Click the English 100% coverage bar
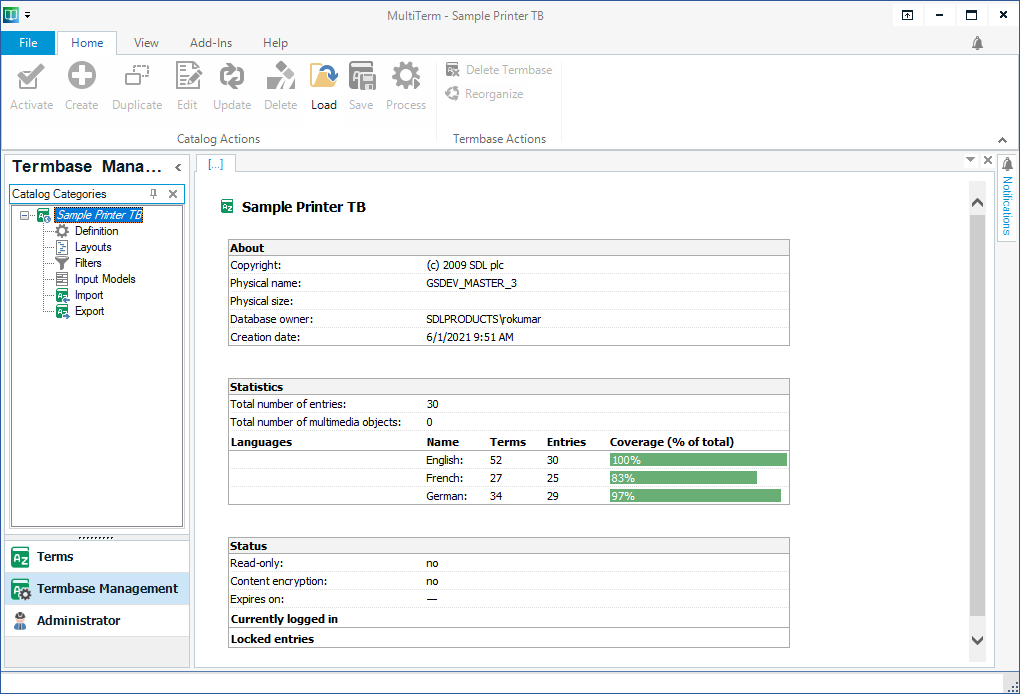Viewport: 1020px width, 694px height. click(698, 460)
